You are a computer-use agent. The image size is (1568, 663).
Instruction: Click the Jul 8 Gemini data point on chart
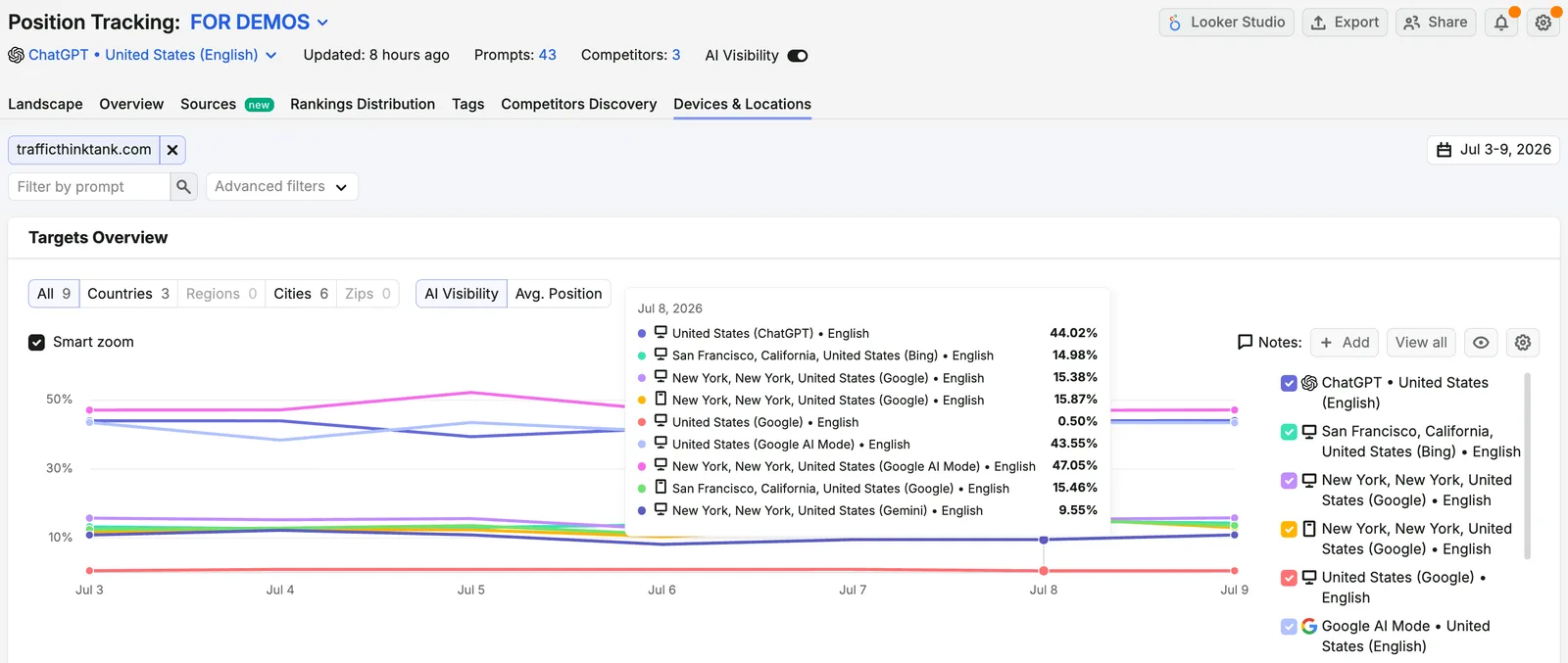coord(1044,540)
